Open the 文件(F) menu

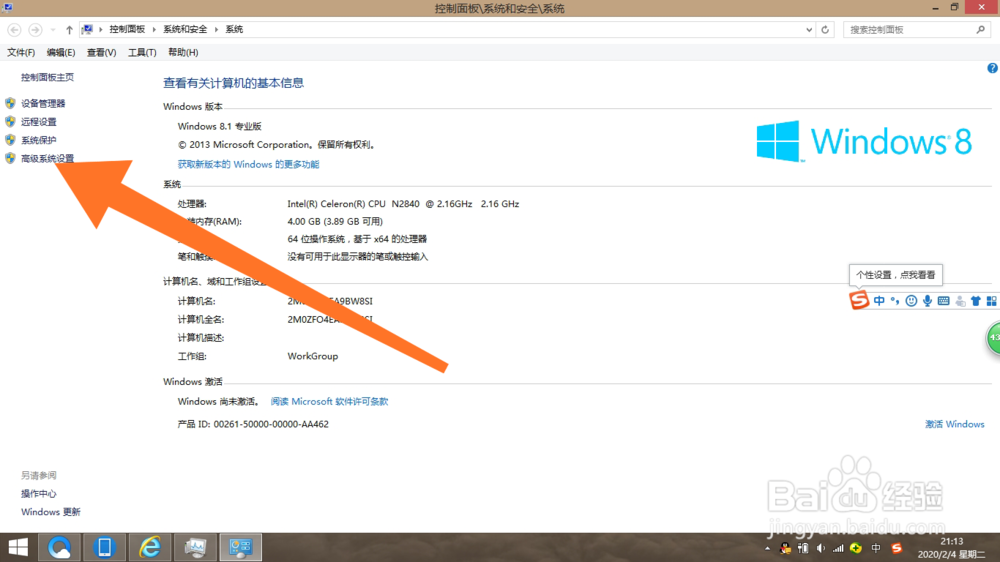tap(21, 53)
